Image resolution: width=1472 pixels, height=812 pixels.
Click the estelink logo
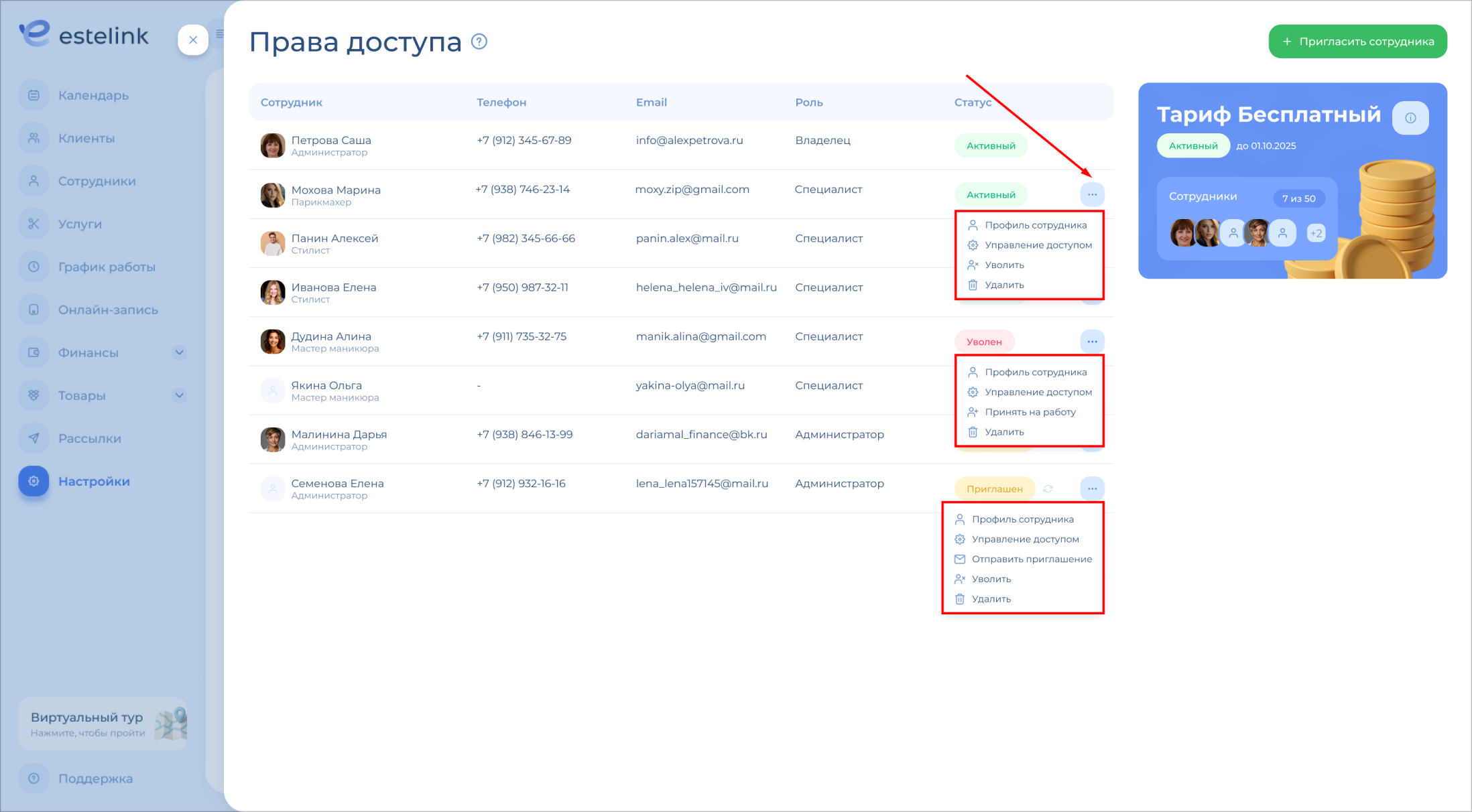pos(84,34)
